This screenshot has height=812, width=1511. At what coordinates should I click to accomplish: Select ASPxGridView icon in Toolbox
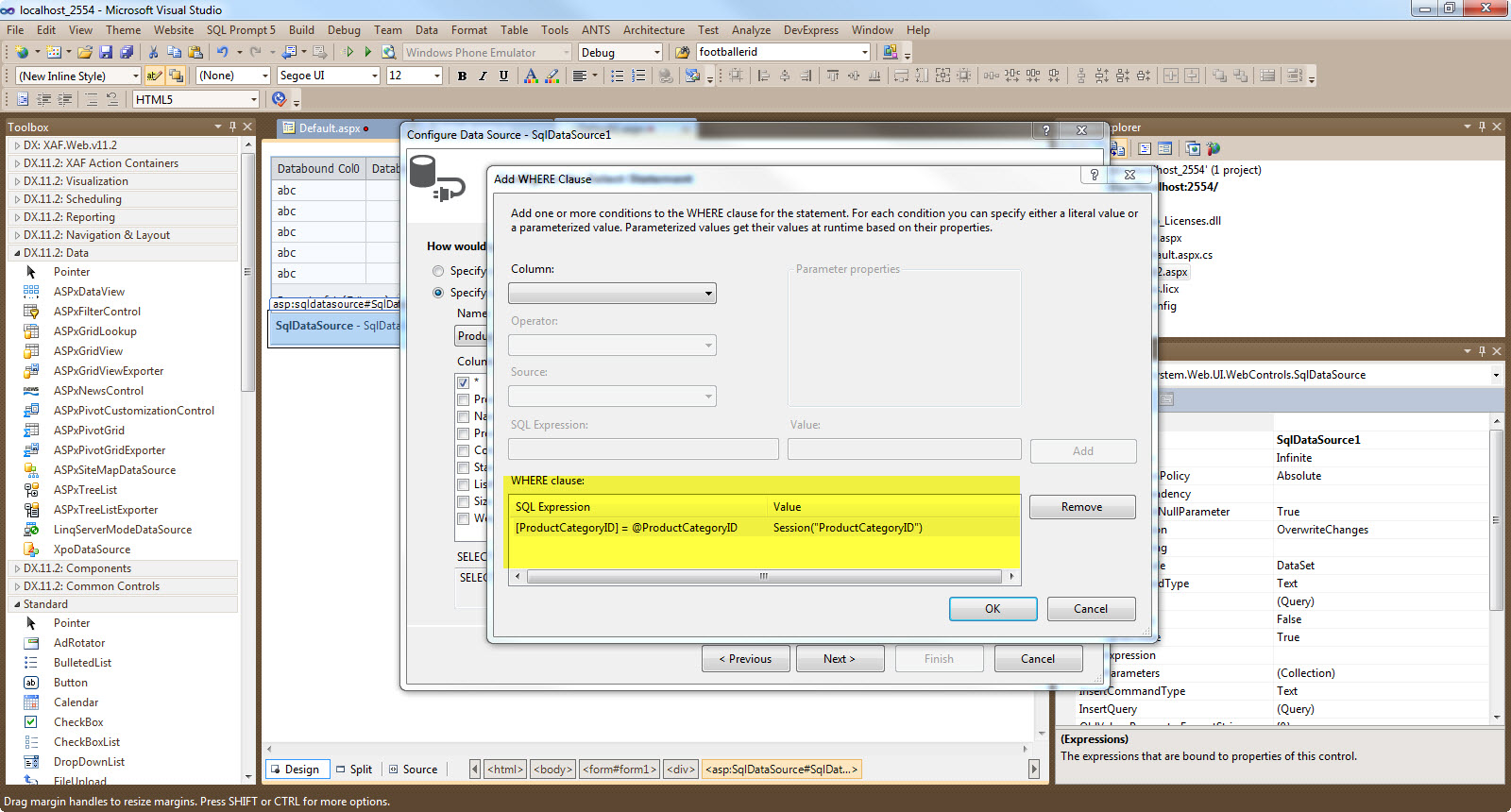click(x=31, y=351)
